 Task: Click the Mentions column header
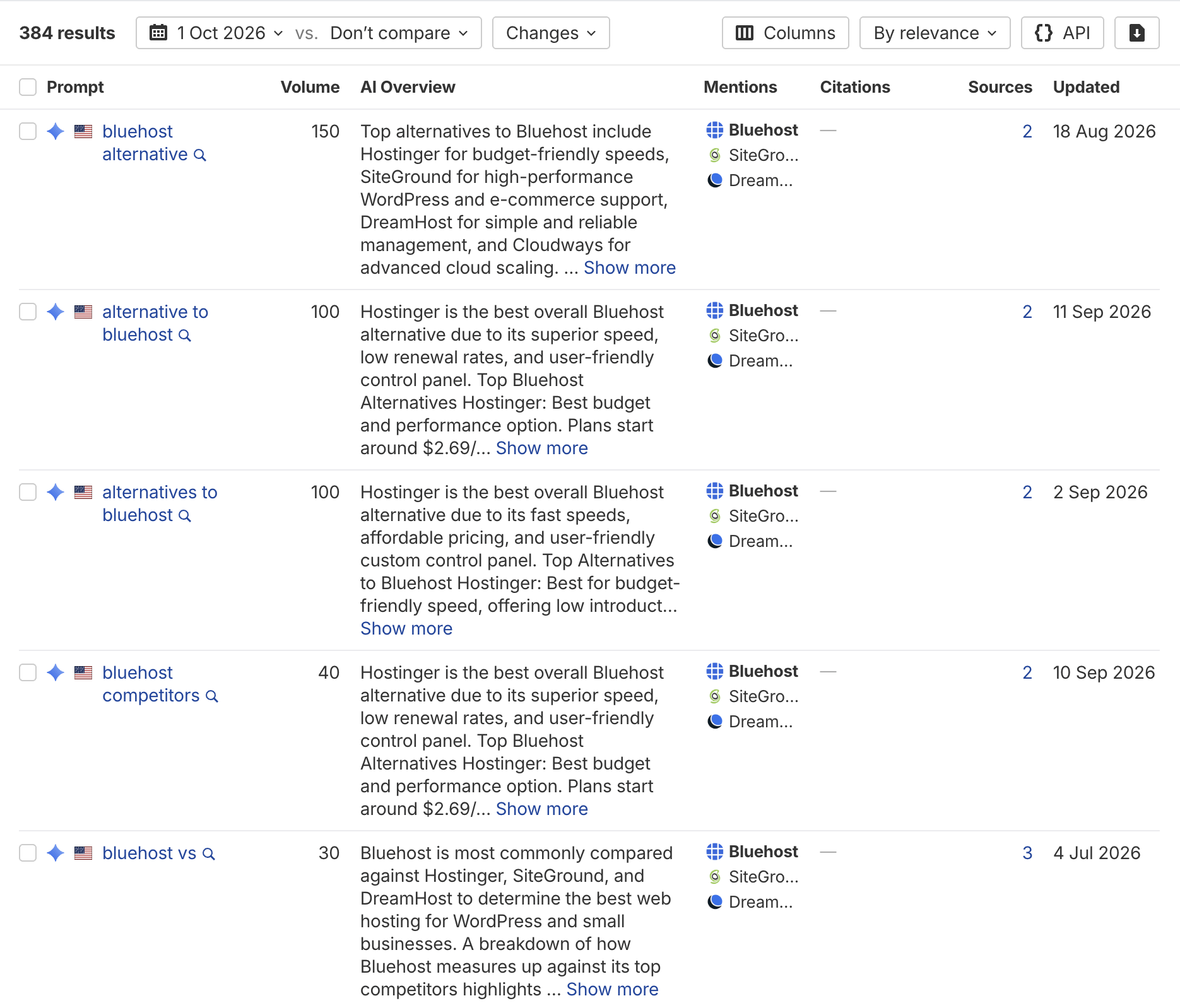click(x=740, y=87)
